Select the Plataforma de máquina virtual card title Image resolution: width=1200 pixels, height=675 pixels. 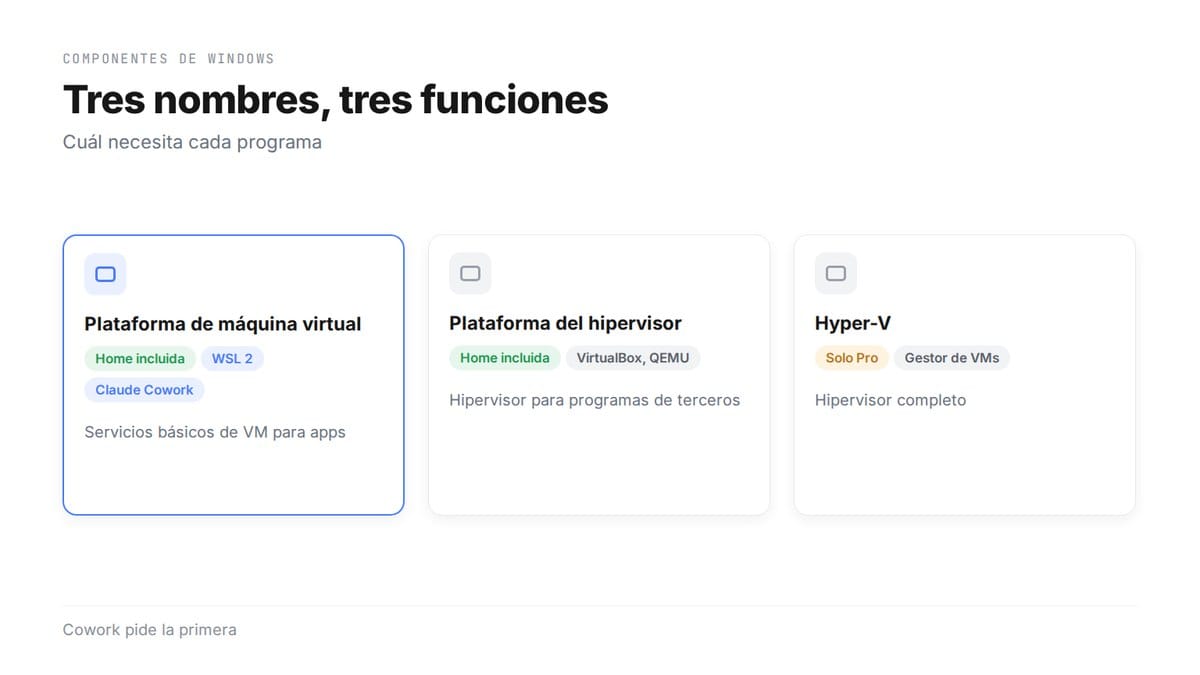click(x=223, y=324)
